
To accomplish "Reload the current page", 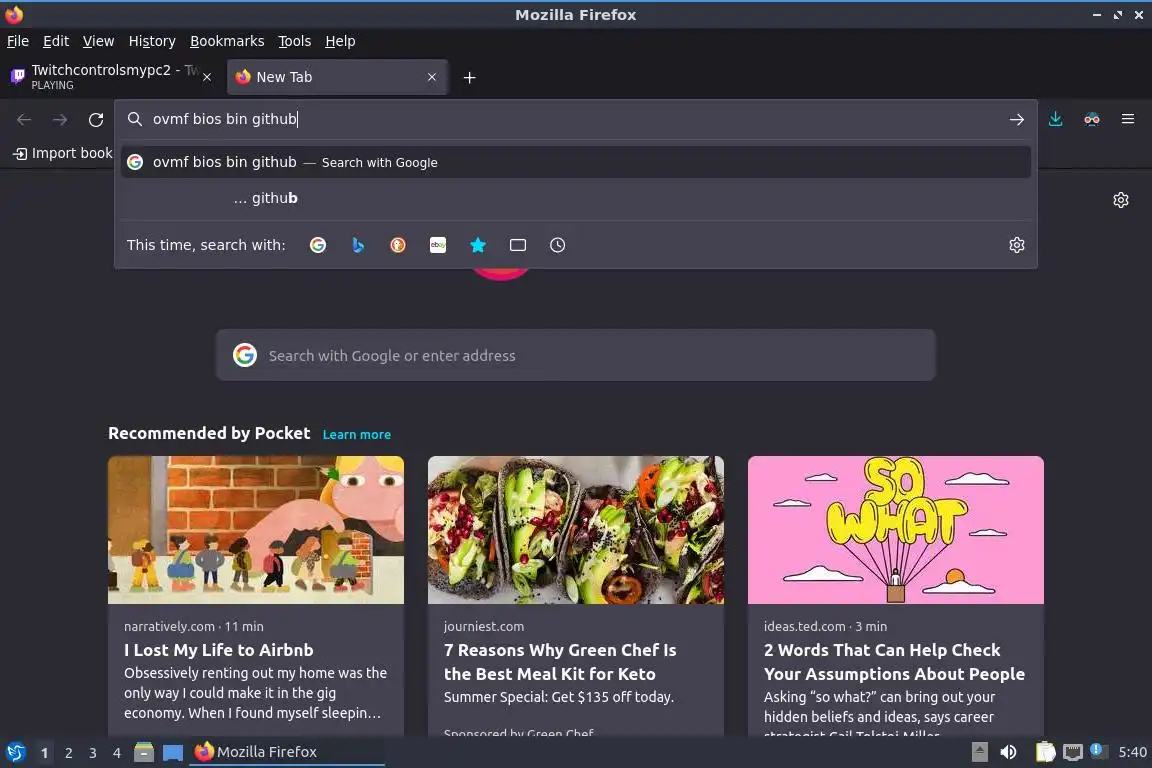I will pos(96,119).
